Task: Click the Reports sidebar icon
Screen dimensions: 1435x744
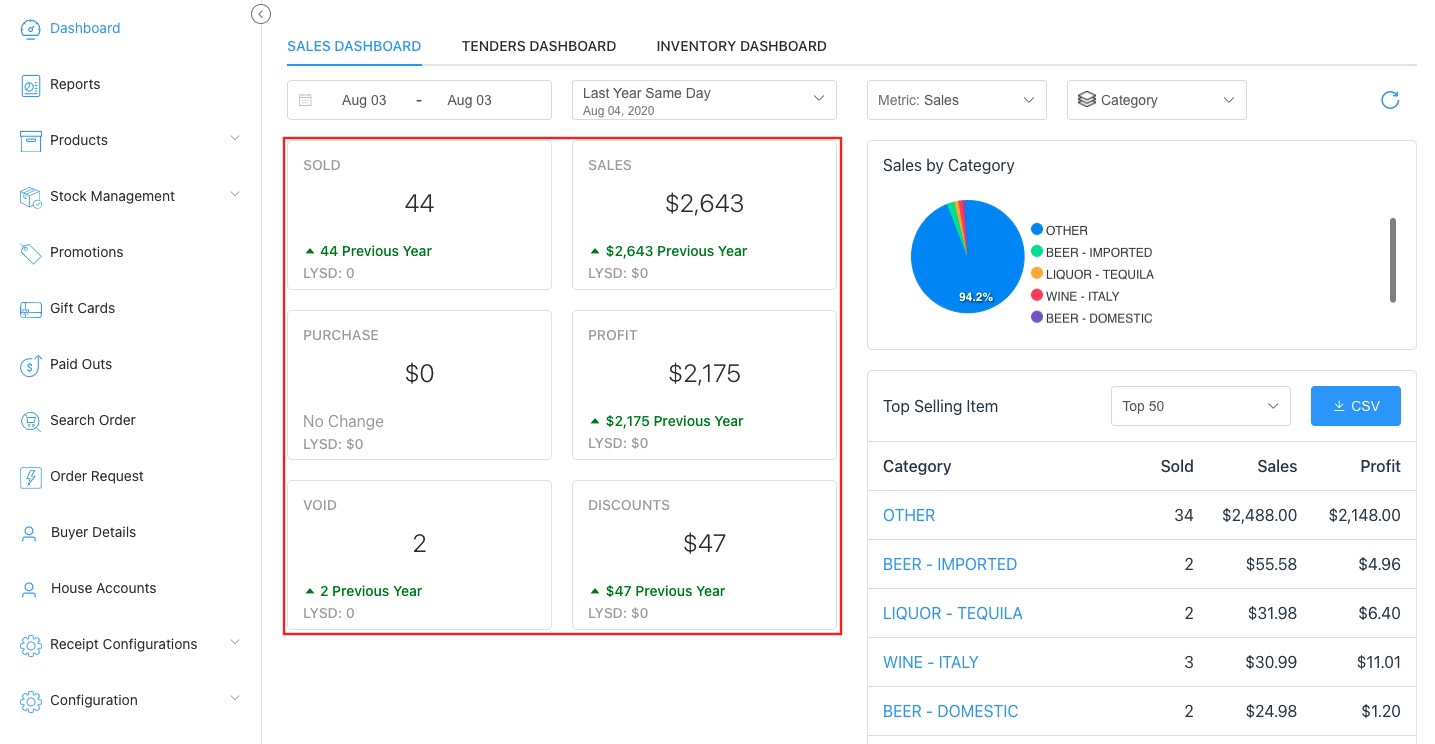Action: click(30, 85)
